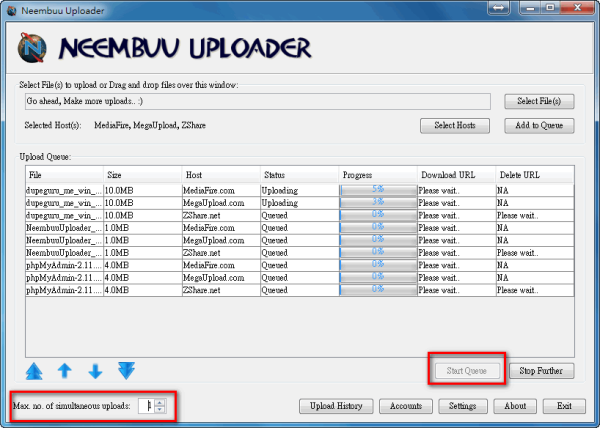Minimize the Neembuu Uploader window
Viewport: 600px width, 428px height.
[x=531, y=8]
